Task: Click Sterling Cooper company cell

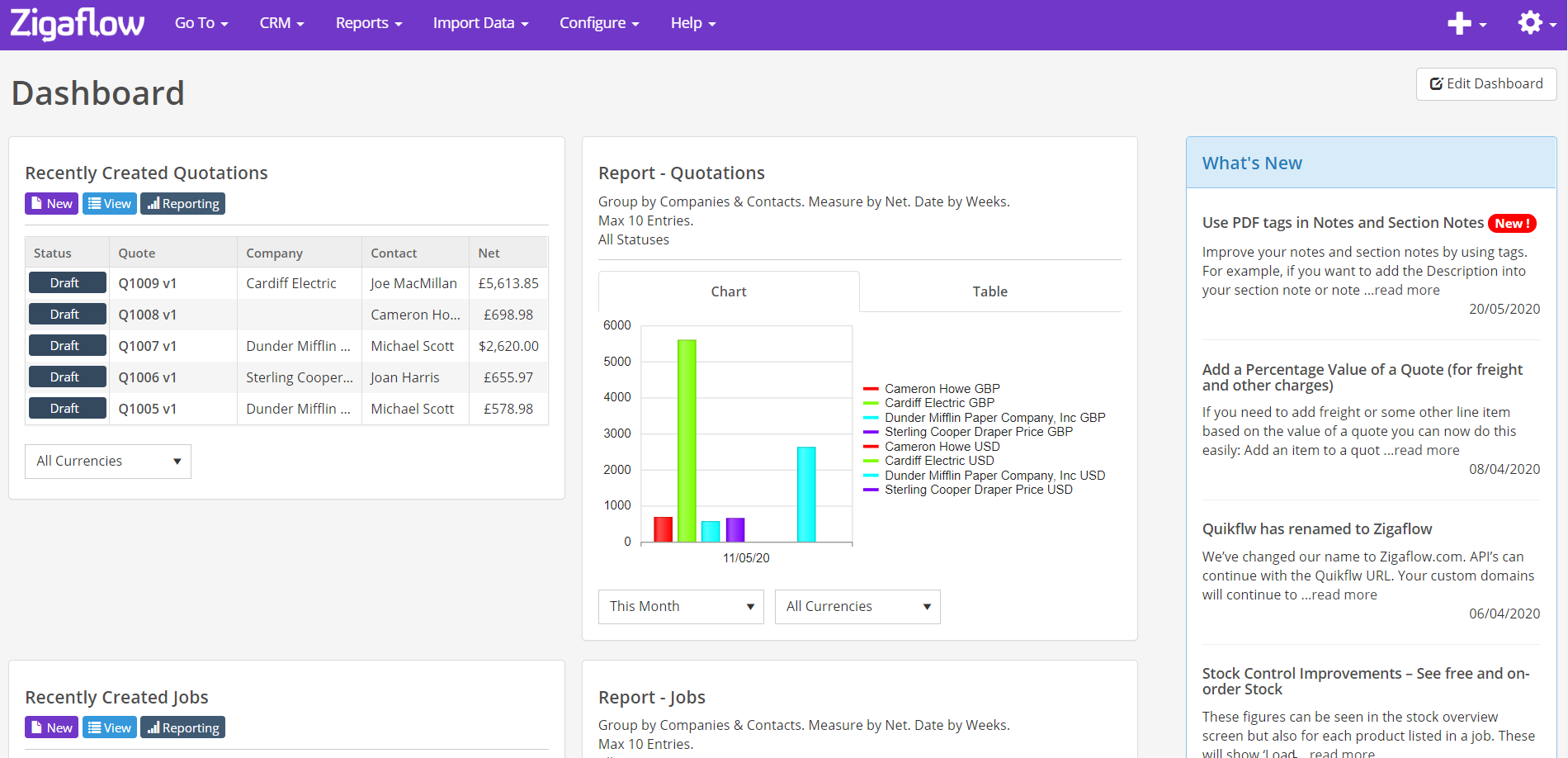Action: point(300,377)
